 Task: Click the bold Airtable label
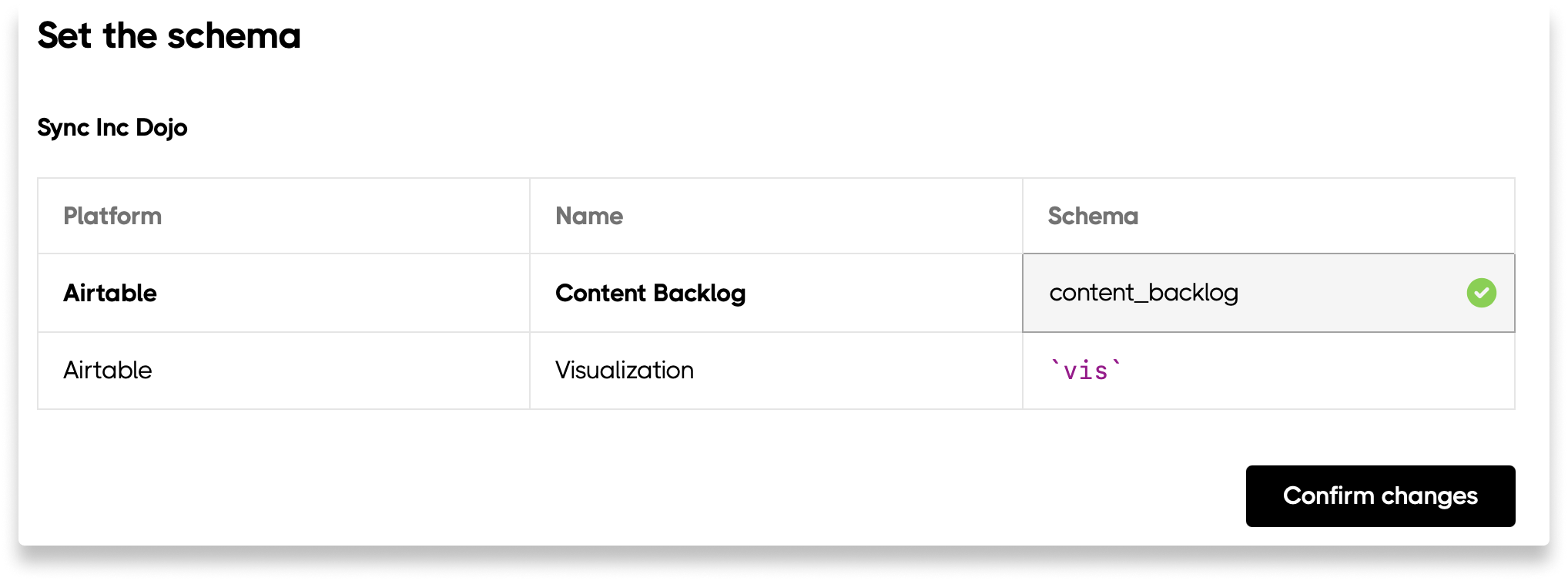point(110,293)
